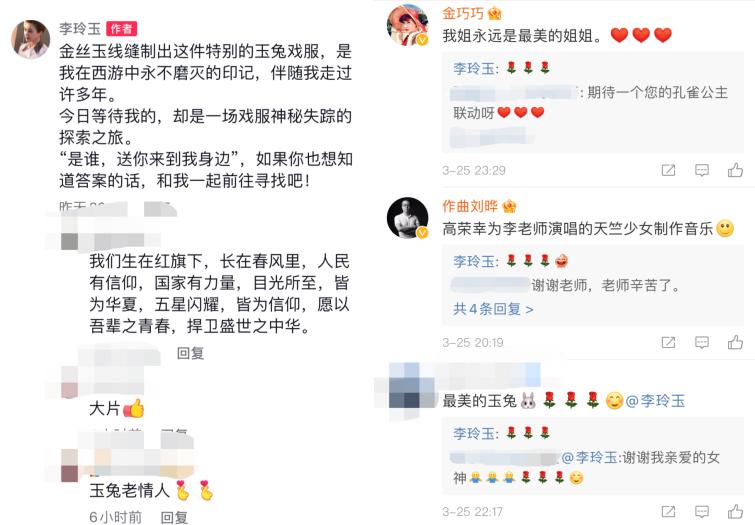
Task: Like 作曲刘晔's comment with the thumbs-up icon
Action: pyautogui.click(x=735, y=342)
